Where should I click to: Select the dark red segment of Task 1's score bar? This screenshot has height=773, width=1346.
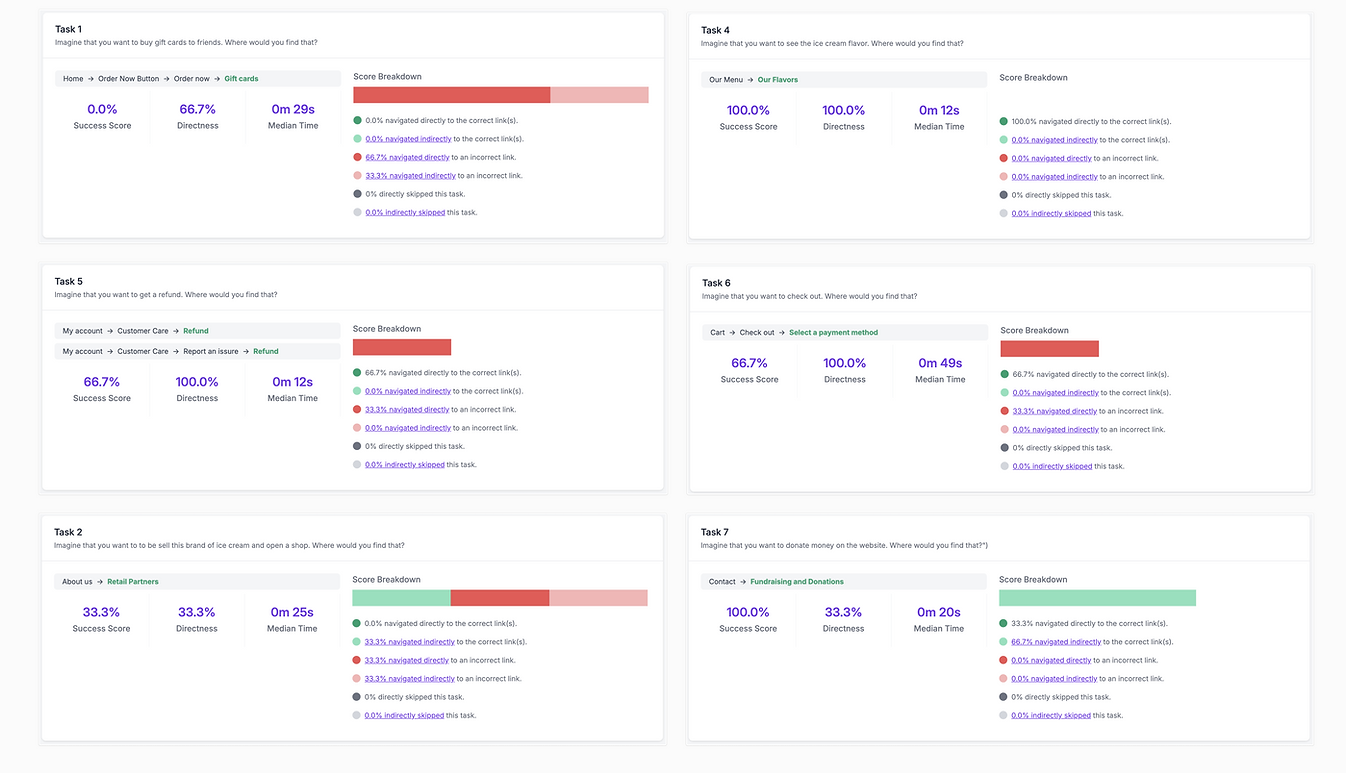(452, 95)
